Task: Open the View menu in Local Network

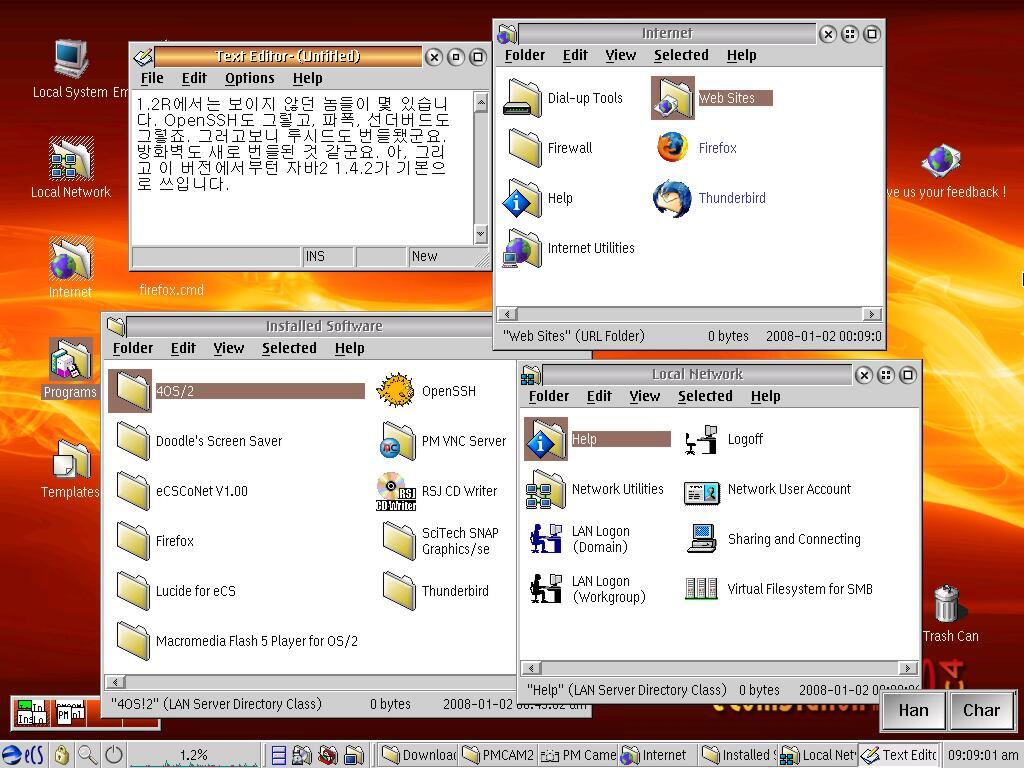Action: [644, 396]
